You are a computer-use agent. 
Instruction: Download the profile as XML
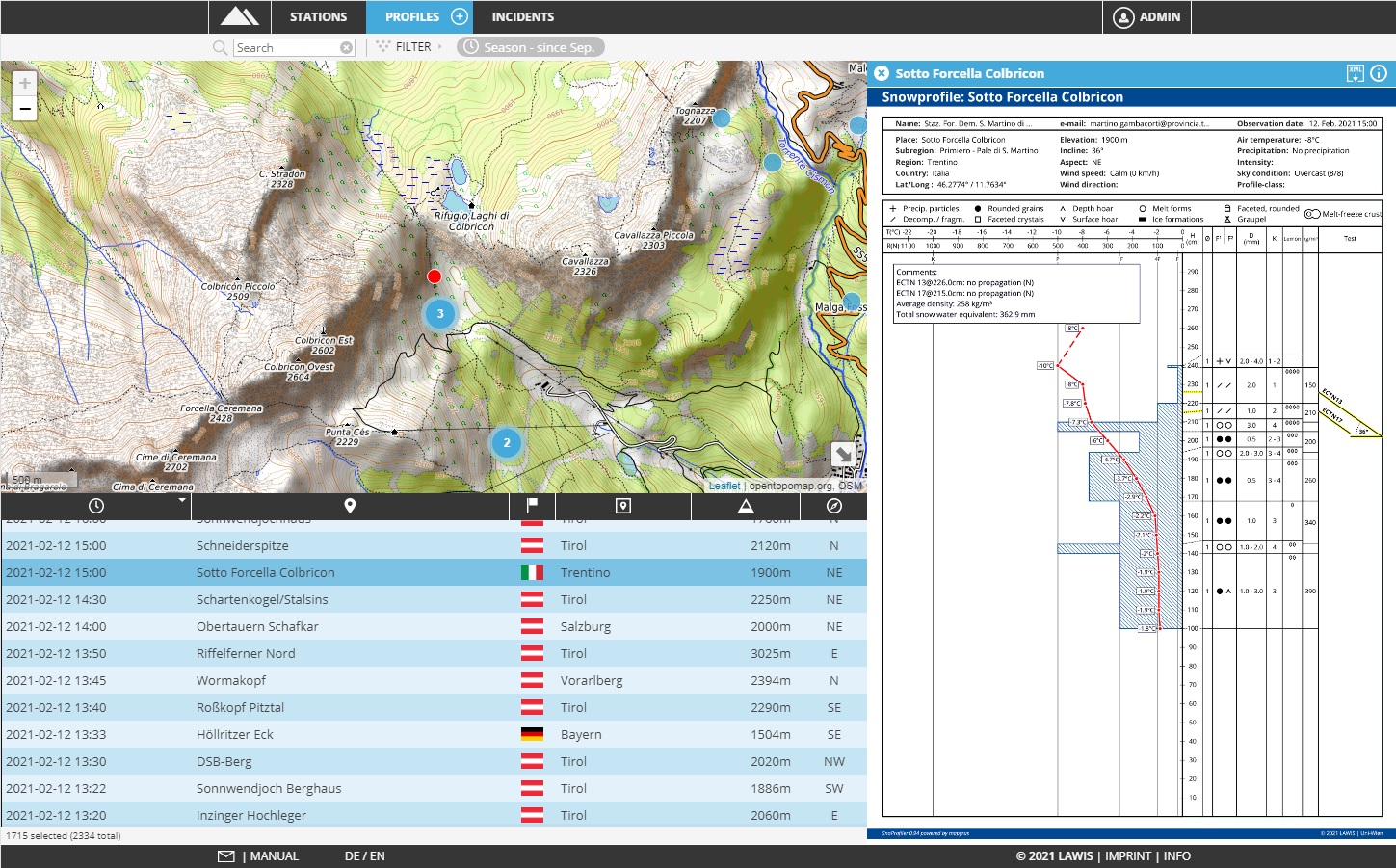[1356, 73]
